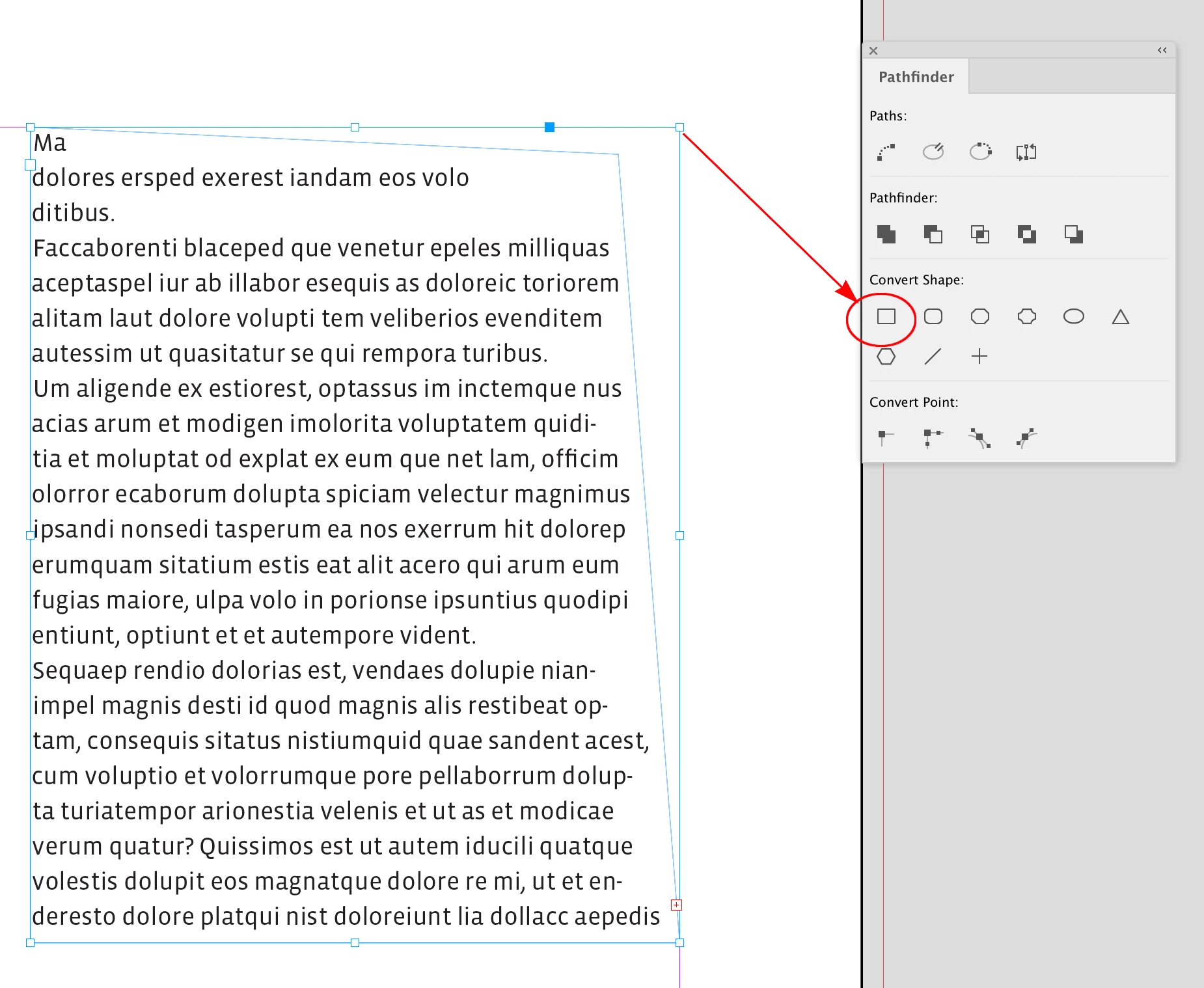Screen dimensions: 1204x988
Task: Convert shape to line
Action: [x=933, y=357]
